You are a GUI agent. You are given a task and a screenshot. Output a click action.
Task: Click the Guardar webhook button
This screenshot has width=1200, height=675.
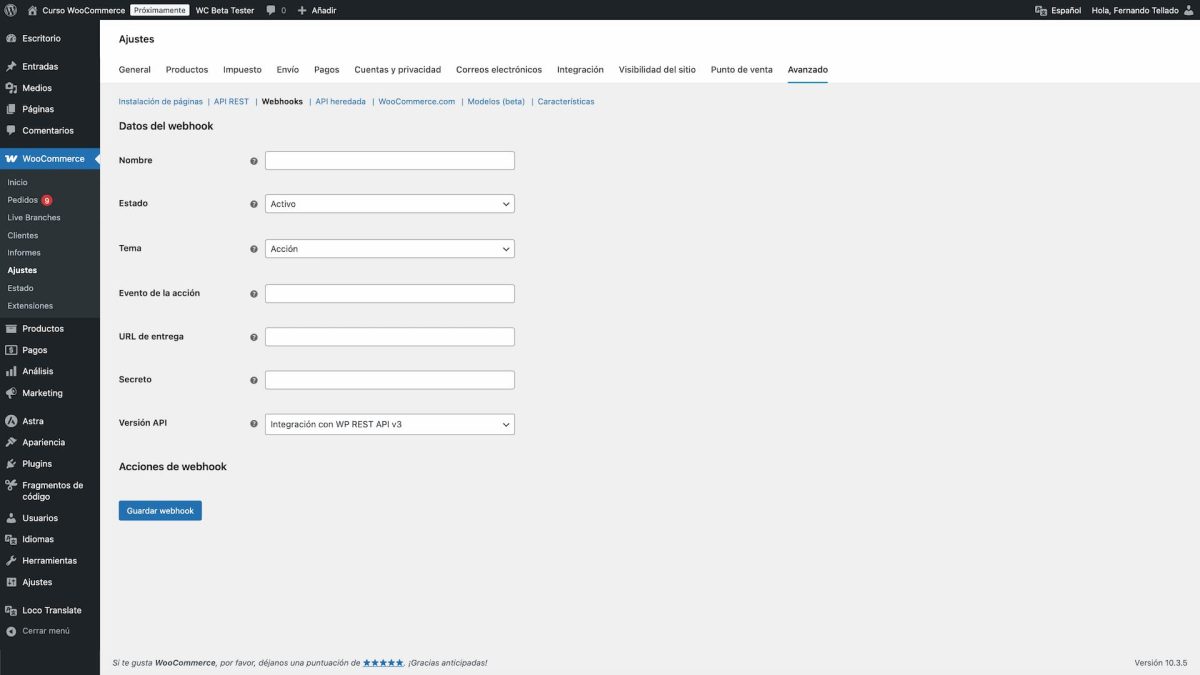click(160, 510)
